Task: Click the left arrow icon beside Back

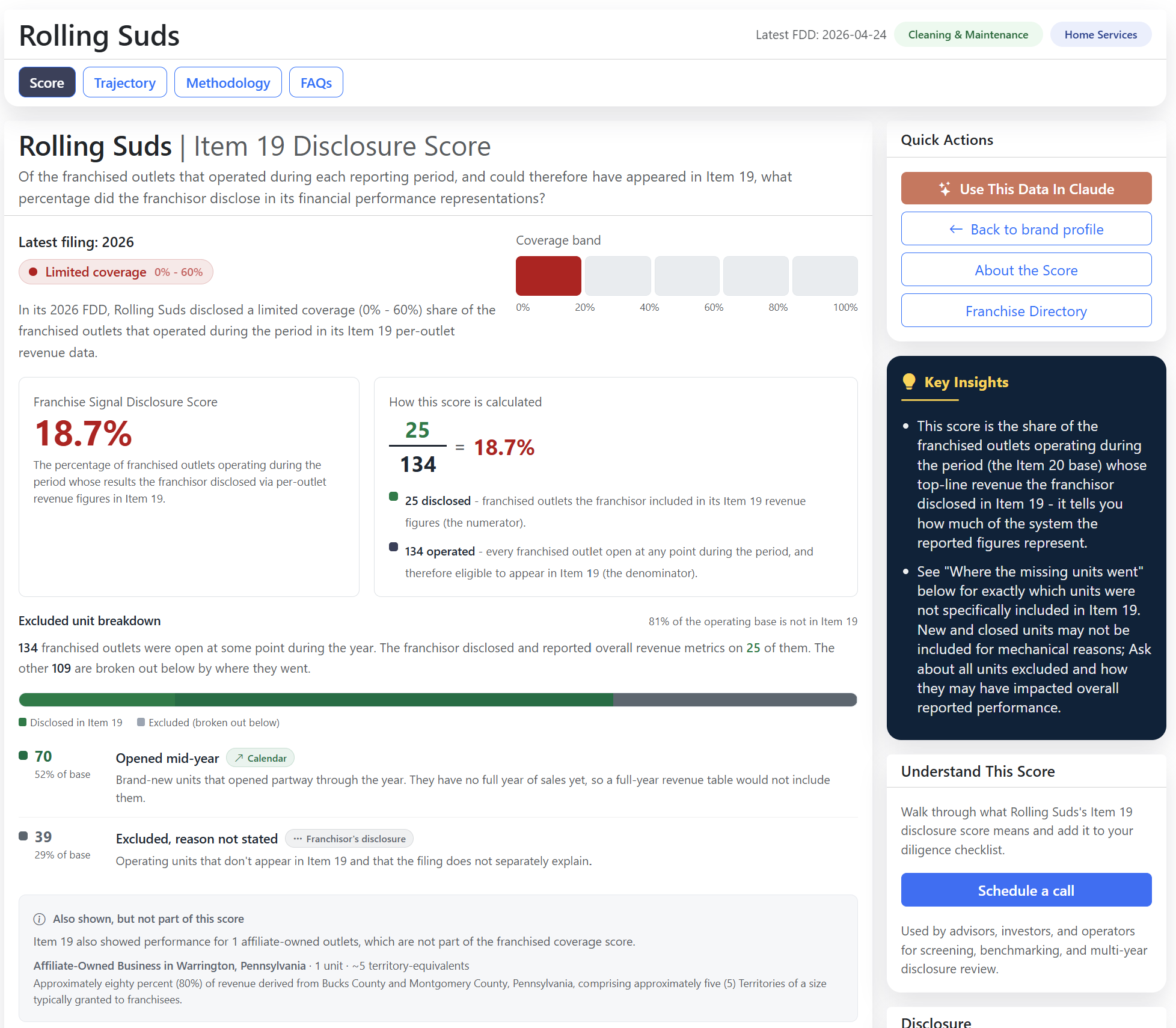Action: click(956, 229)
